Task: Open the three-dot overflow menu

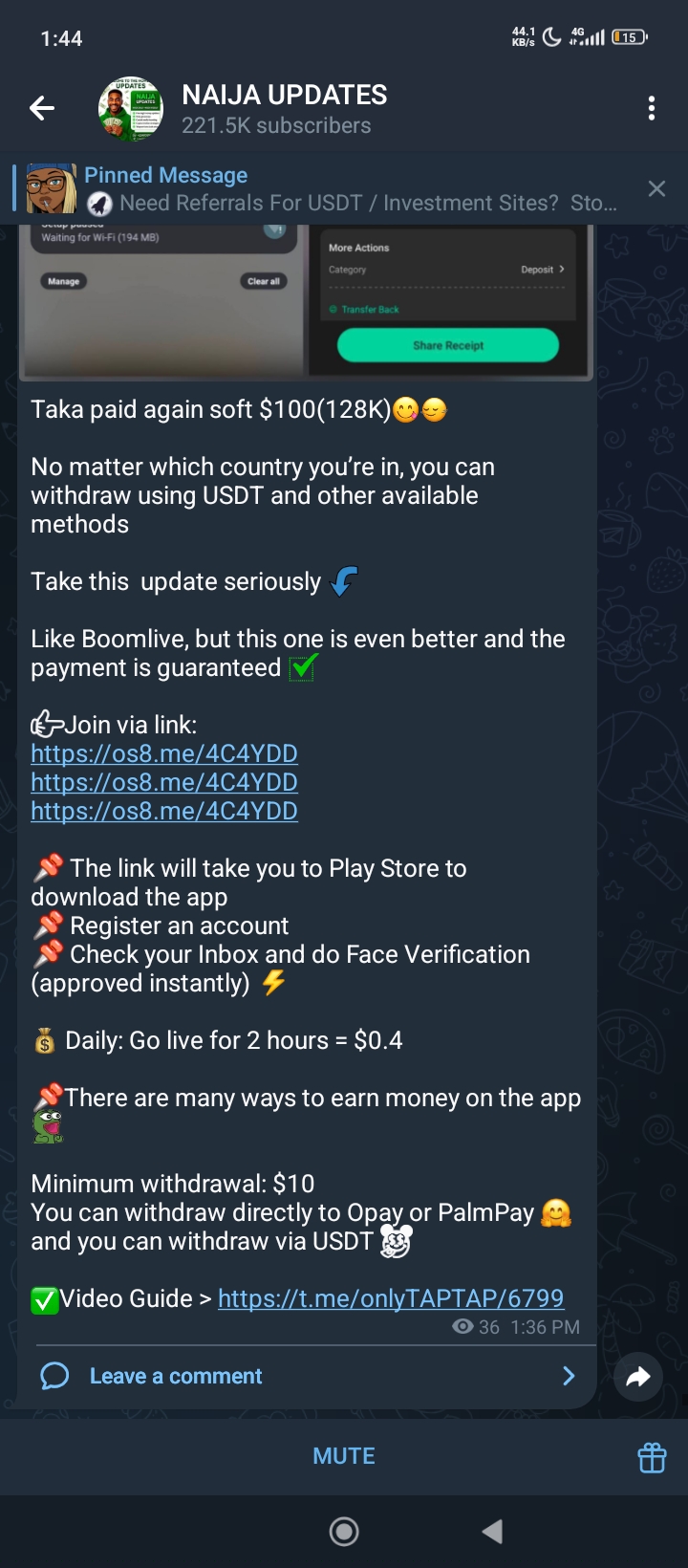Action: tap(652, 108)
